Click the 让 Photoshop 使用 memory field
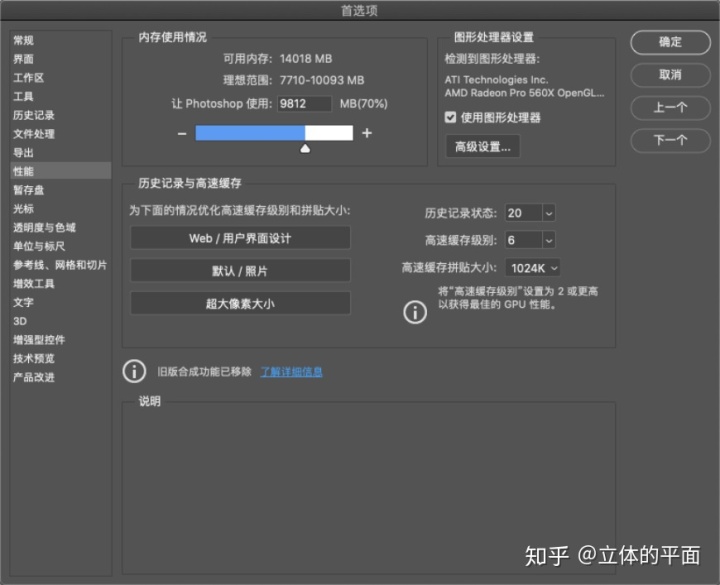720x585 pixels. (304, 104)
